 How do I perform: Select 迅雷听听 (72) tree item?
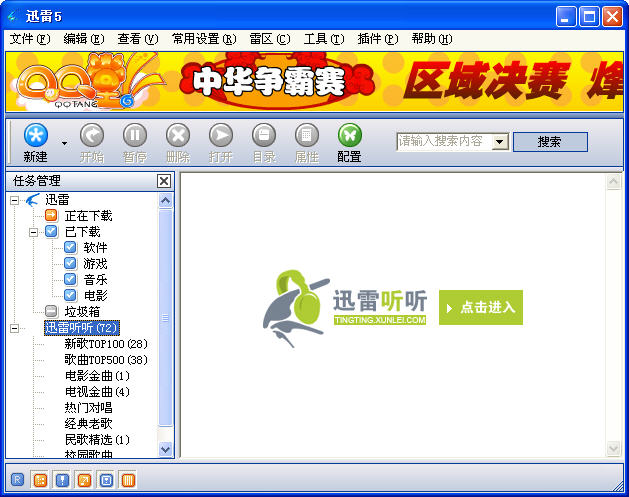[82, 328]
